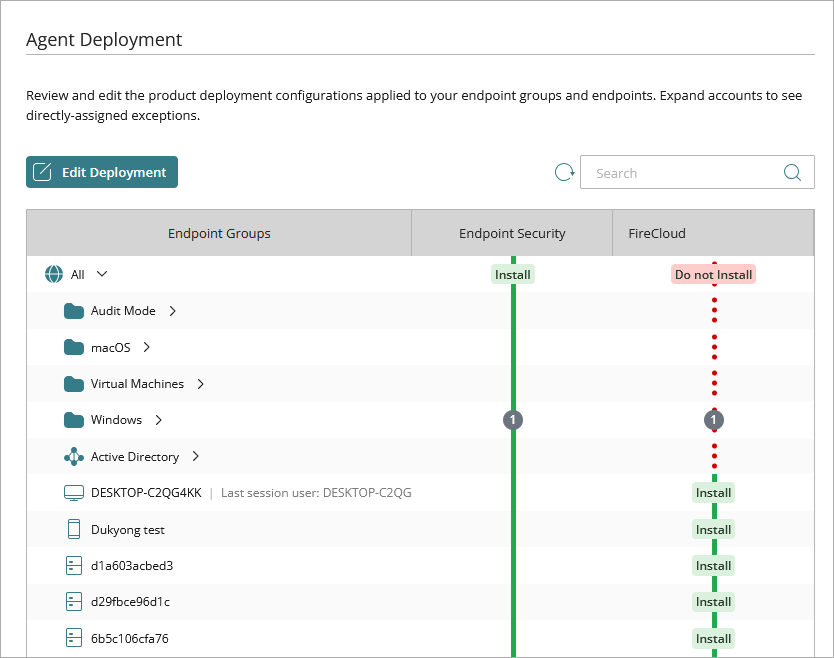Expand the macOS group chevron
This screenshot has width=834, height=658.
(147, 347)
